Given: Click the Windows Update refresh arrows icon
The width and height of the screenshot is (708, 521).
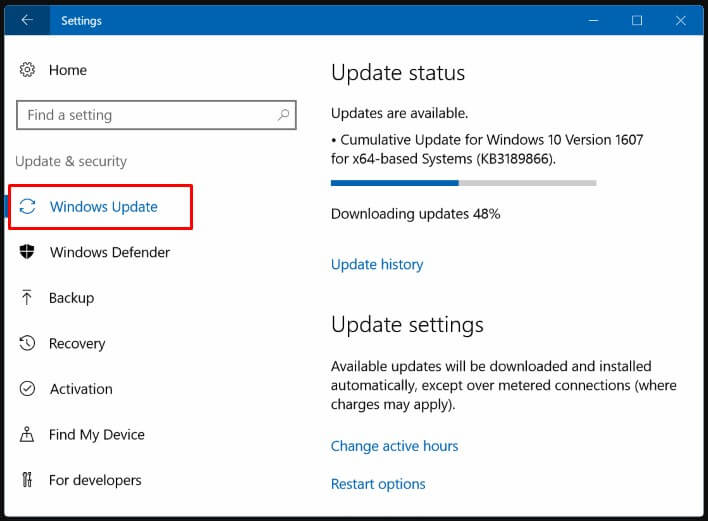Looking at the screenshot, I should pos(28,206).
